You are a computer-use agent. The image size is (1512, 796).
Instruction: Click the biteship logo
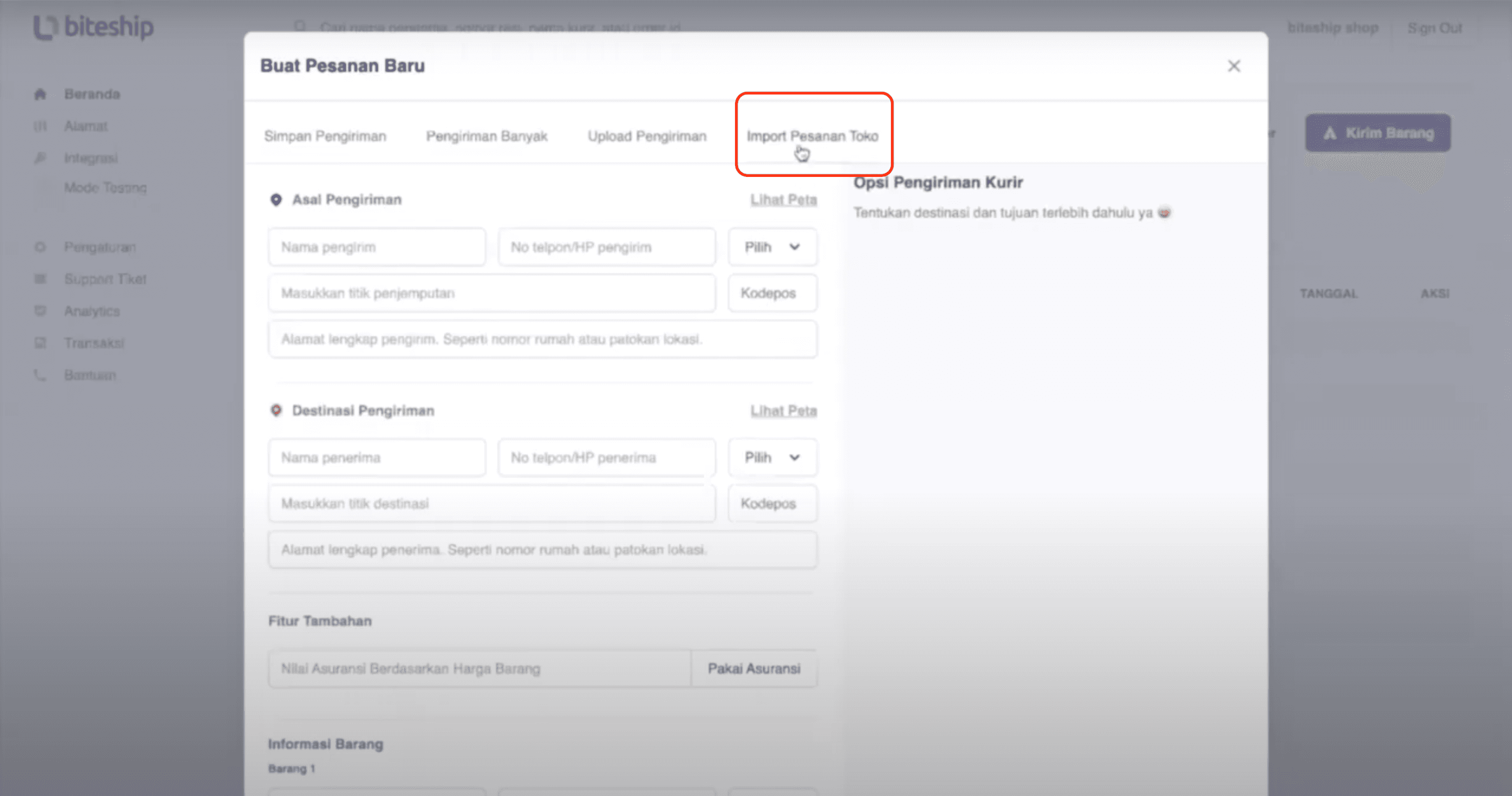(x=93, y=27)
